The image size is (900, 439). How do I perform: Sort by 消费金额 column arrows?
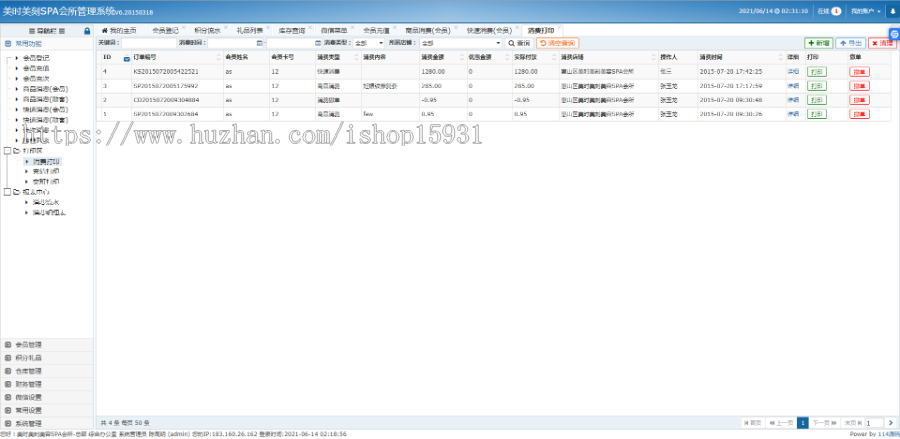click(x=462, y=57)
